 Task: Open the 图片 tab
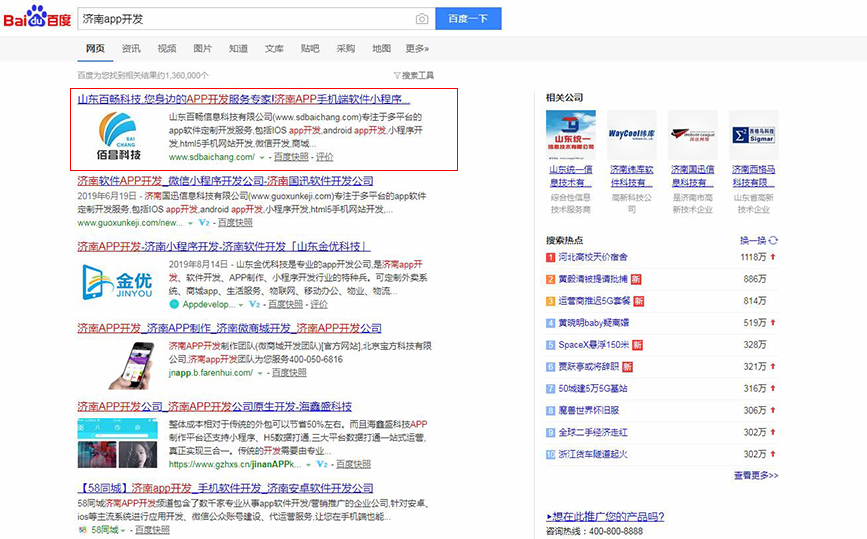pos(202,49)
